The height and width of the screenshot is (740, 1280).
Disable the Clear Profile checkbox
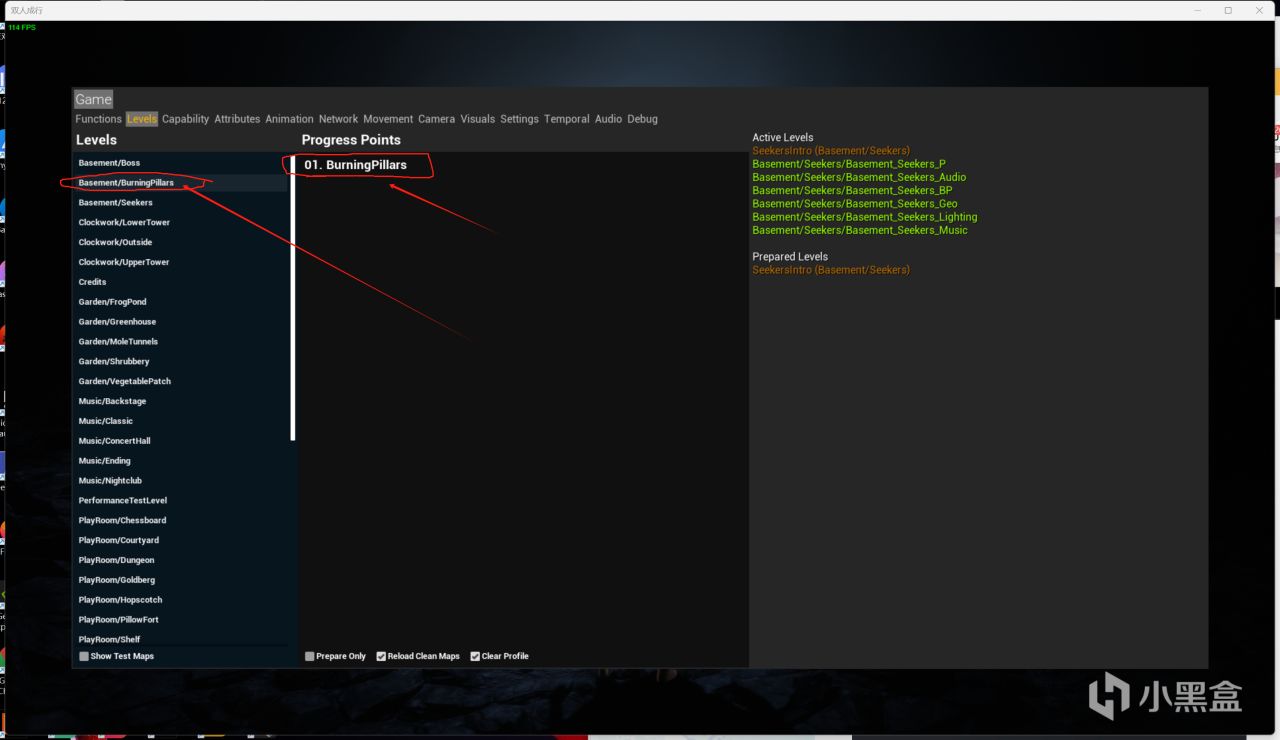475,656
